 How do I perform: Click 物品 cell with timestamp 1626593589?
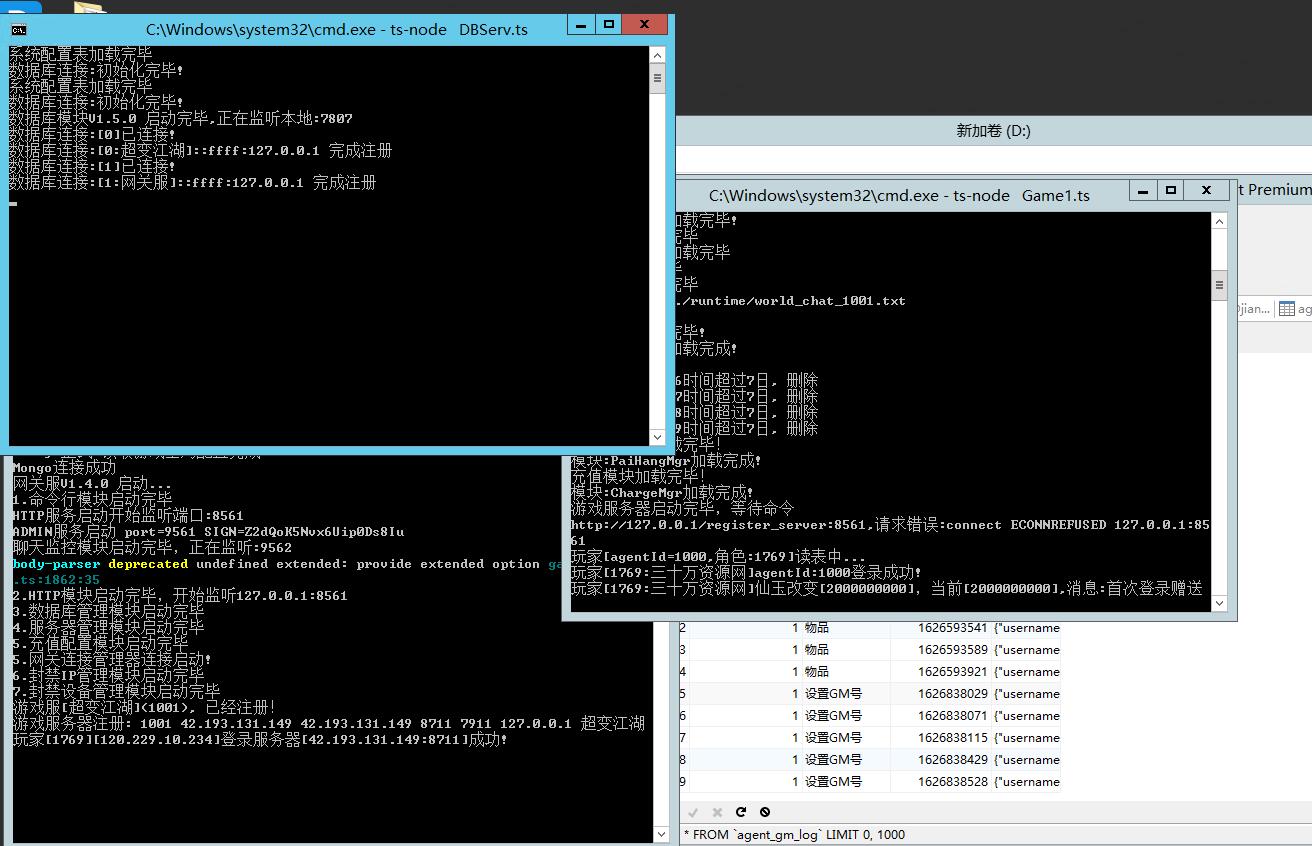click(817, 650)
